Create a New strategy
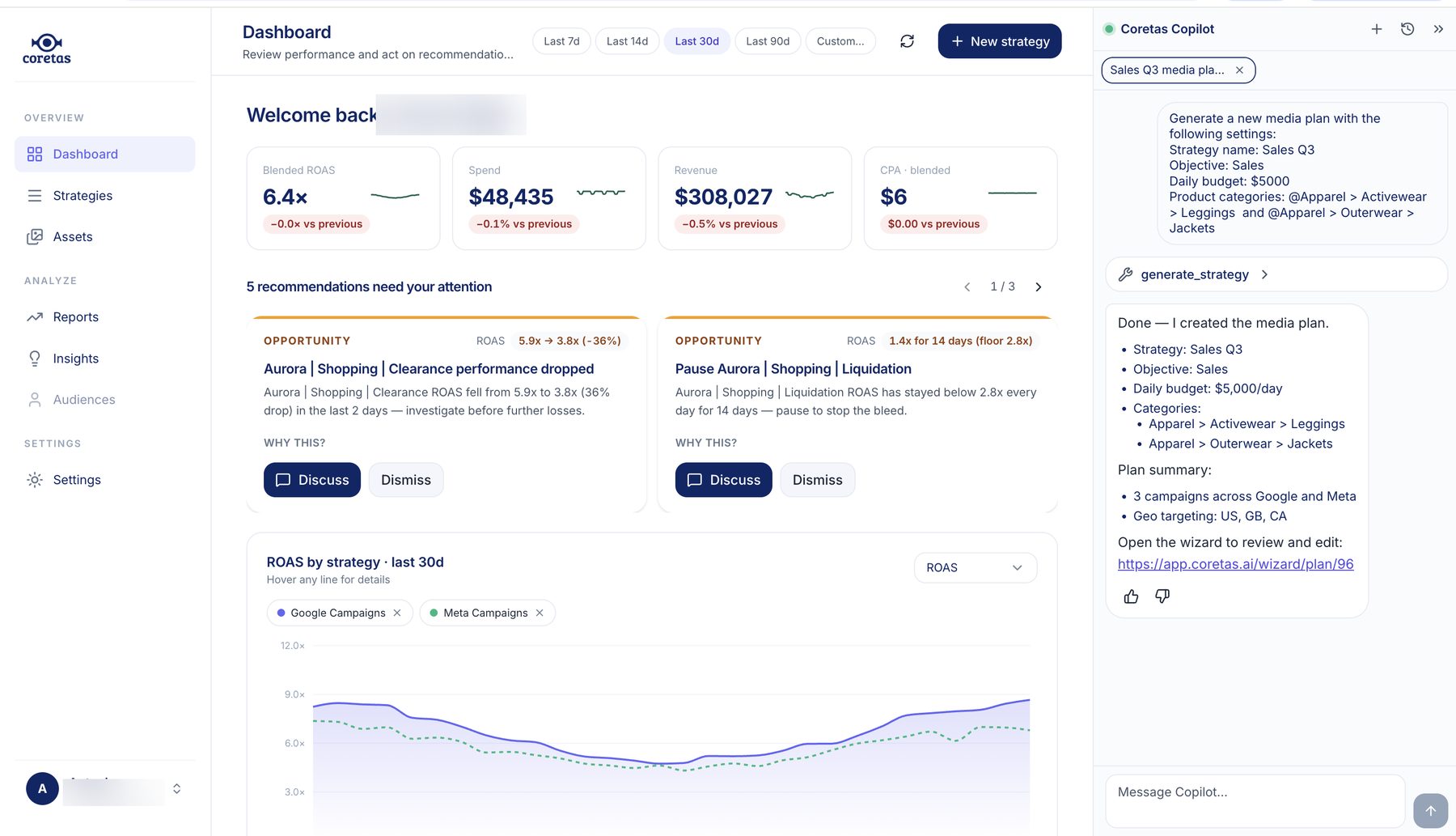Screen dimensions: 1456x836 coord(1000,41)
